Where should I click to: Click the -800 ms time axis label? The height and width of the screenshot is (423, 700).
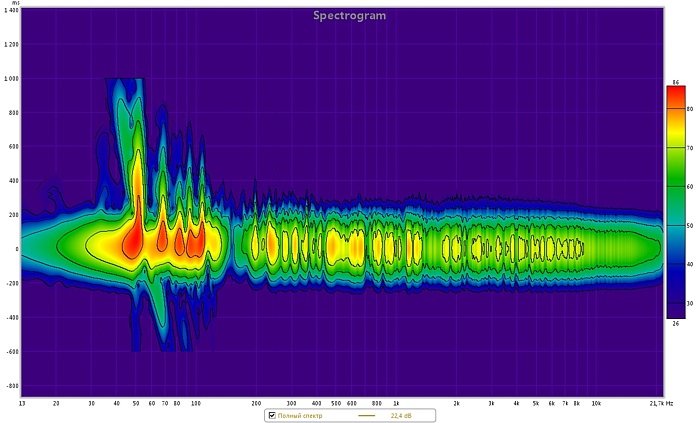(x=11, y=386)
